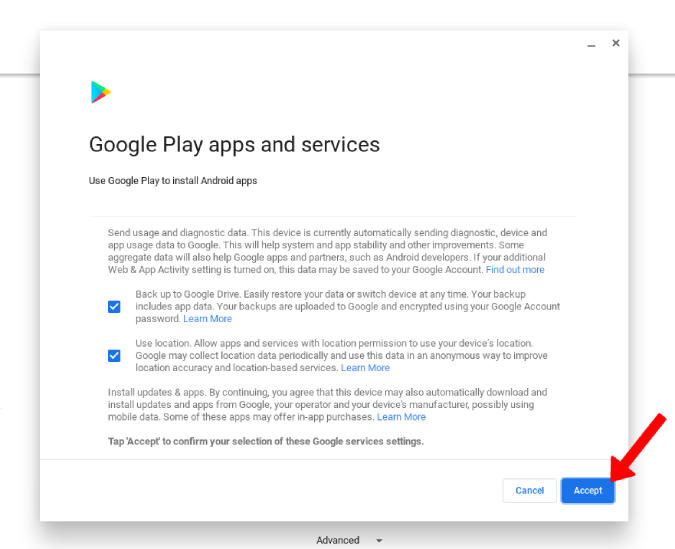Click the Google Play logo icon
The height and width of the screenshot is (549, 675).
(x=101, y=92)
